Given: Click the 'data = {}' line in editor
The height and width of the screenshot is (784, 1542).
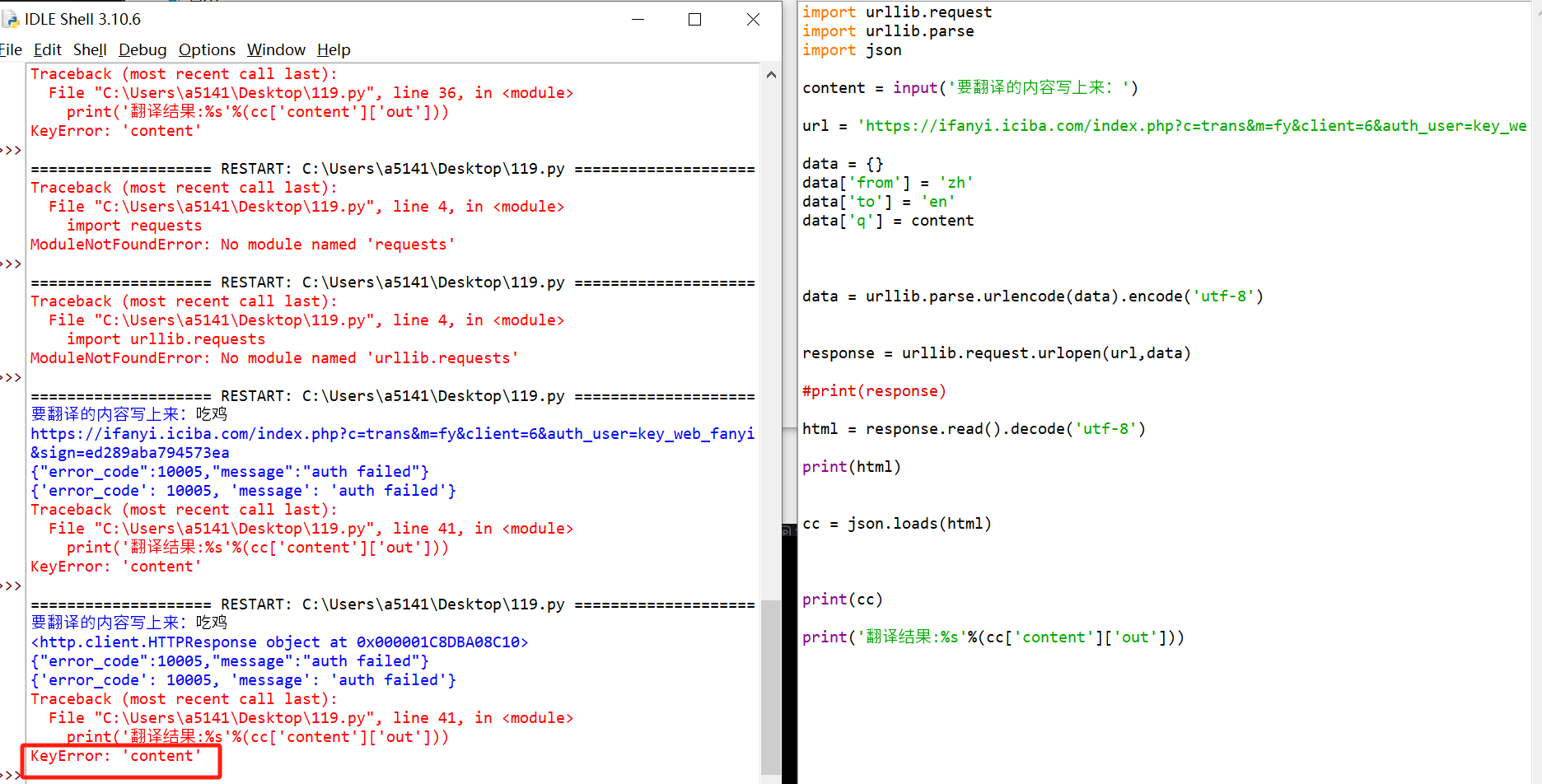Looking at the screenshot, I should [x=843, y=164].
